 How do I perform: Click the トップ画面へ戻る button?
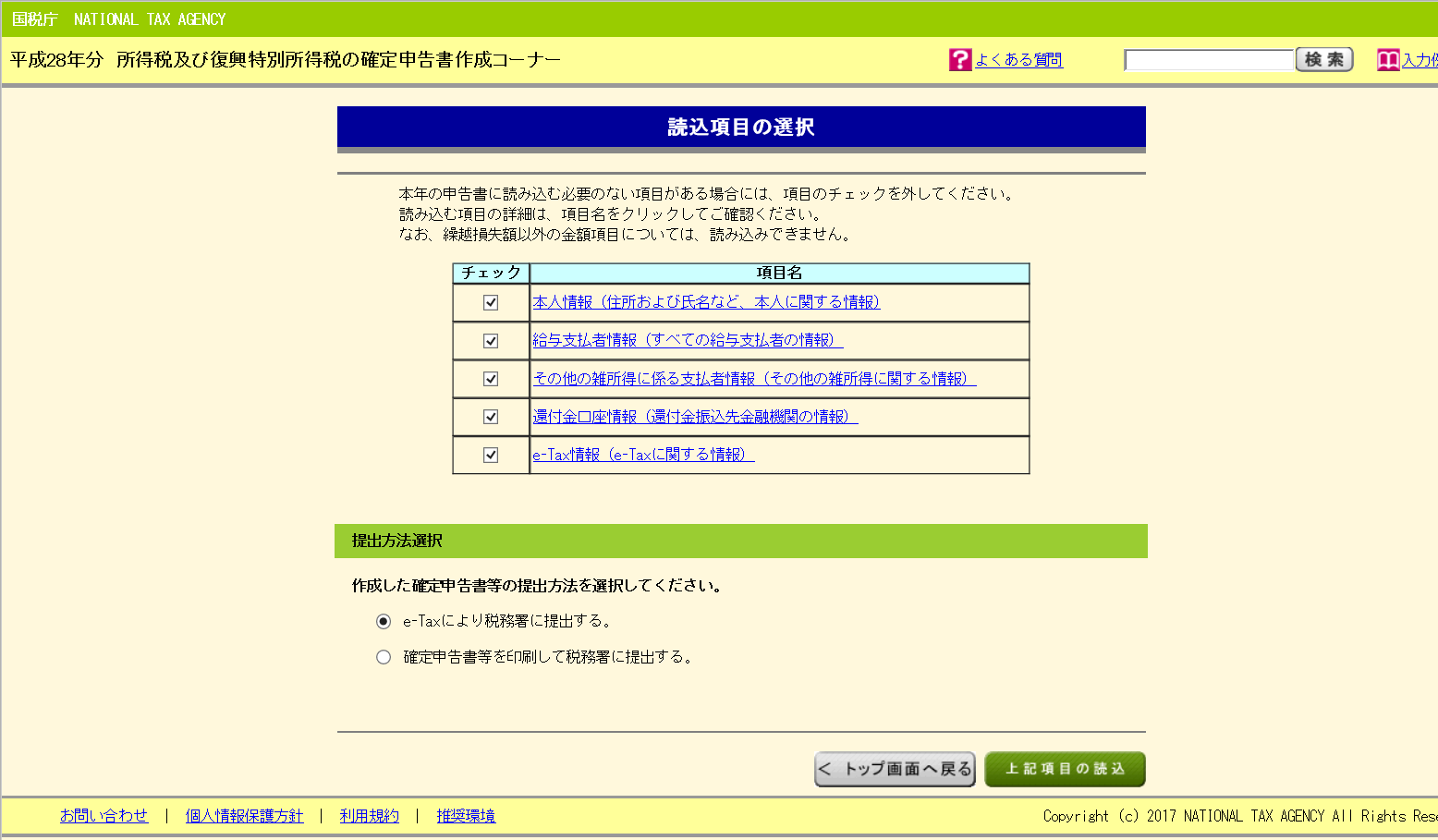pyautogui.click(x=895, y=769)
